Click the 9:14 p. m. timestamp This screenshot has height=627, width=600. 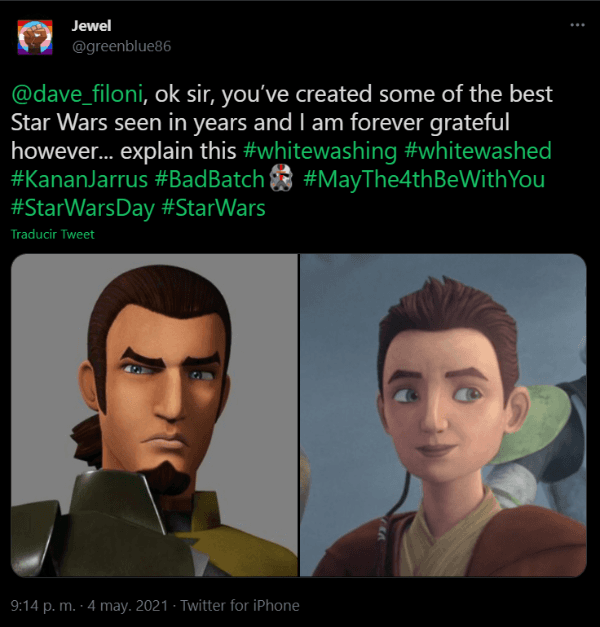43,605
